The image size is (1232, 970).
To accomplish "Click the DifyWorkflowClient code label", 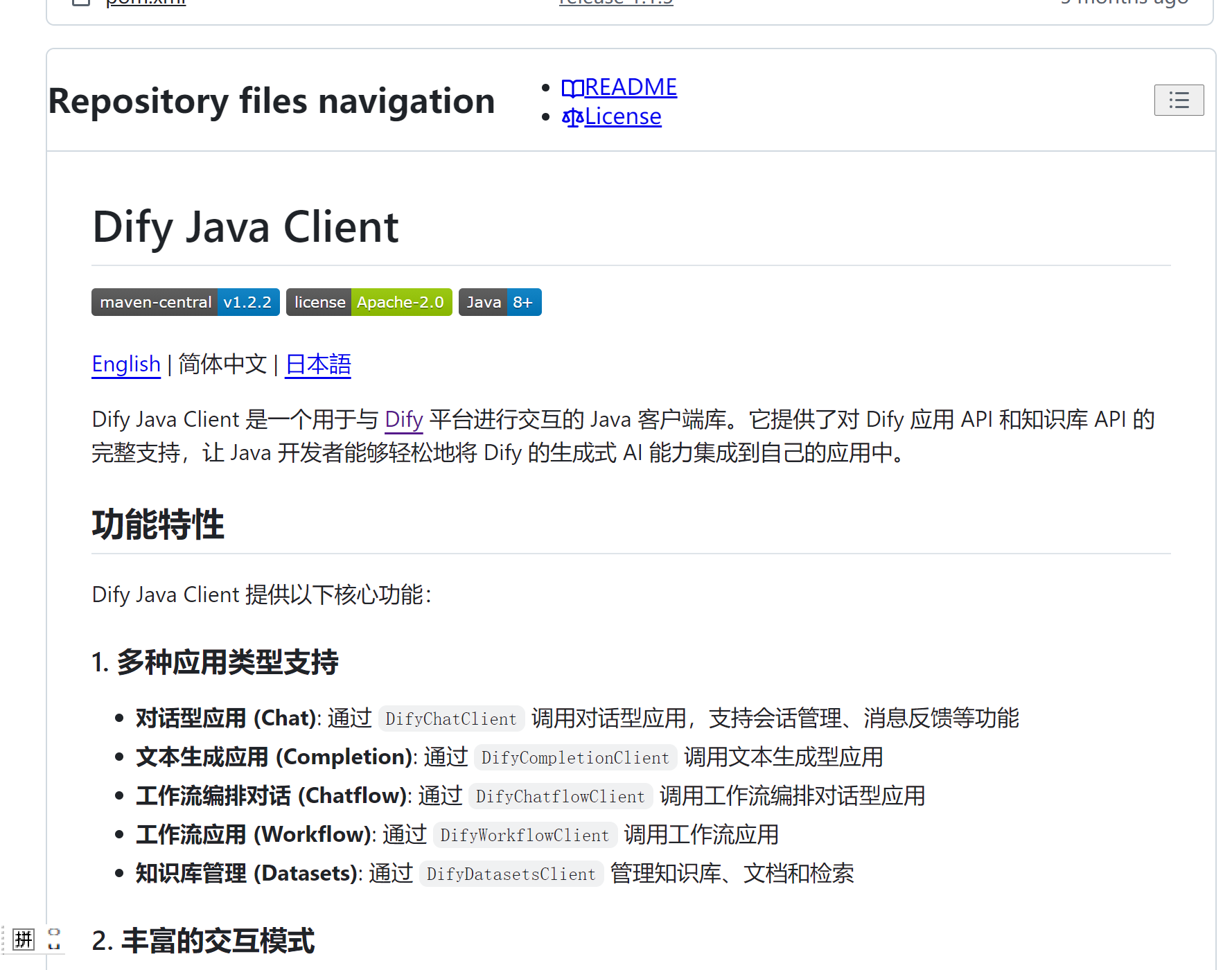I will coord(525,835).
